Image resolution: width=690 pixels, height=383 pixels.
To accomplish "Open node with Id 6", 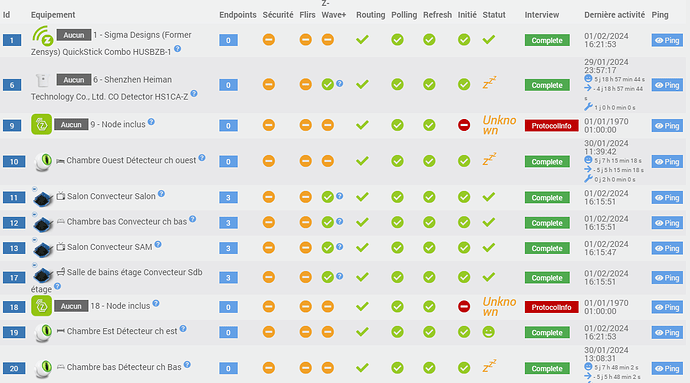I will 12,85.
